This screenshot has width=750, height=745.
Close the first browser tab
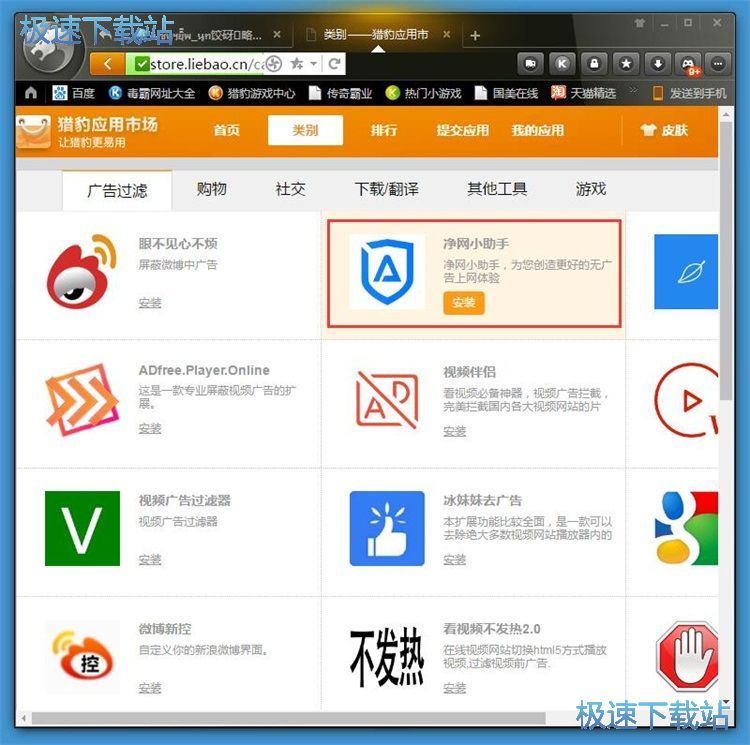click(277, 34)
